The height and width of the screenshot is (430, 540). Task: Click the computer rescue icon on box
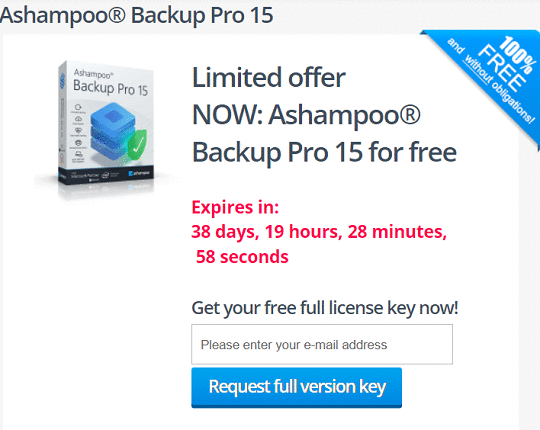[x=79, y=154]
